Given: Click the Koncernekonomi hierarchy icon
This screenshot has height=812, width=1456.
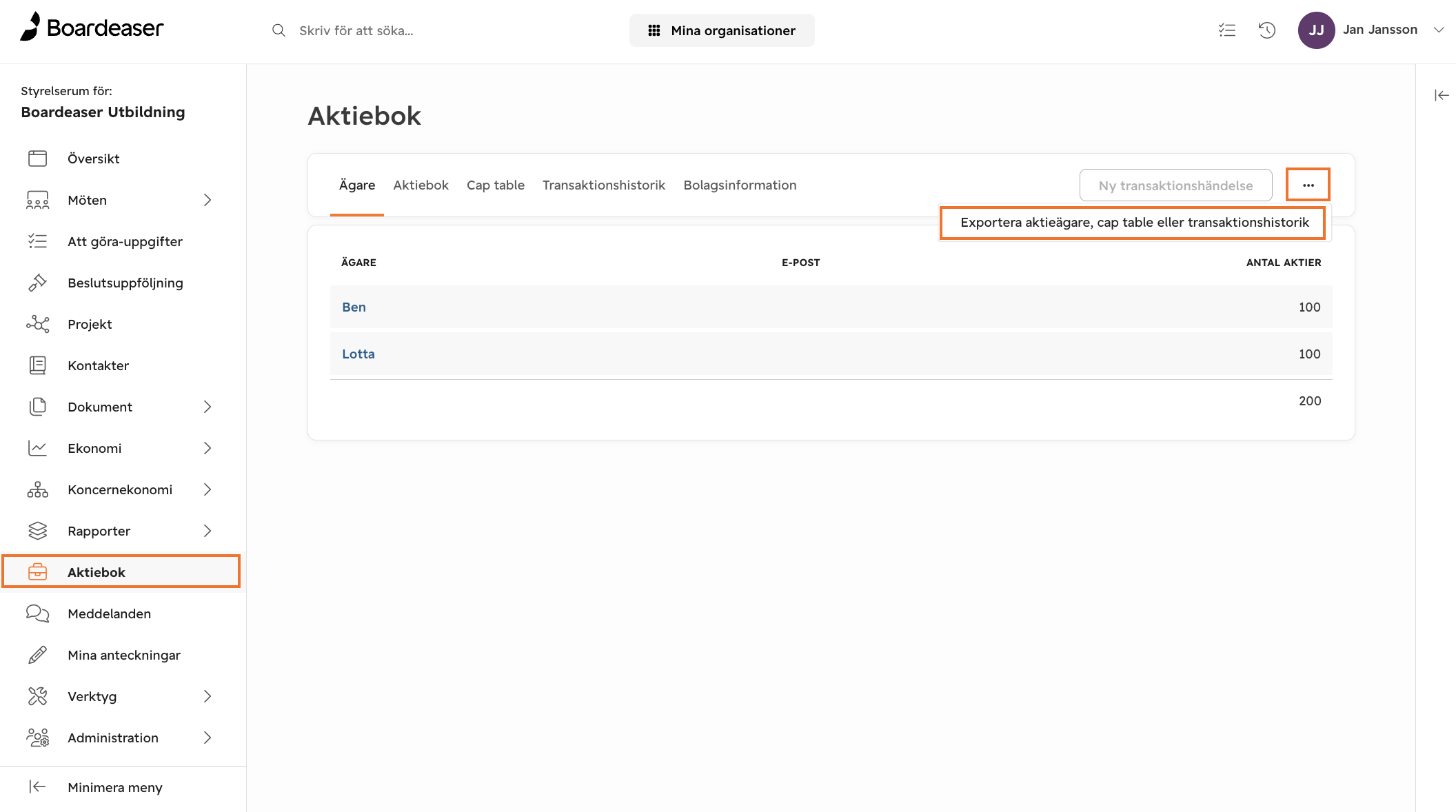Looking at the screenshot, I should 37,489.
